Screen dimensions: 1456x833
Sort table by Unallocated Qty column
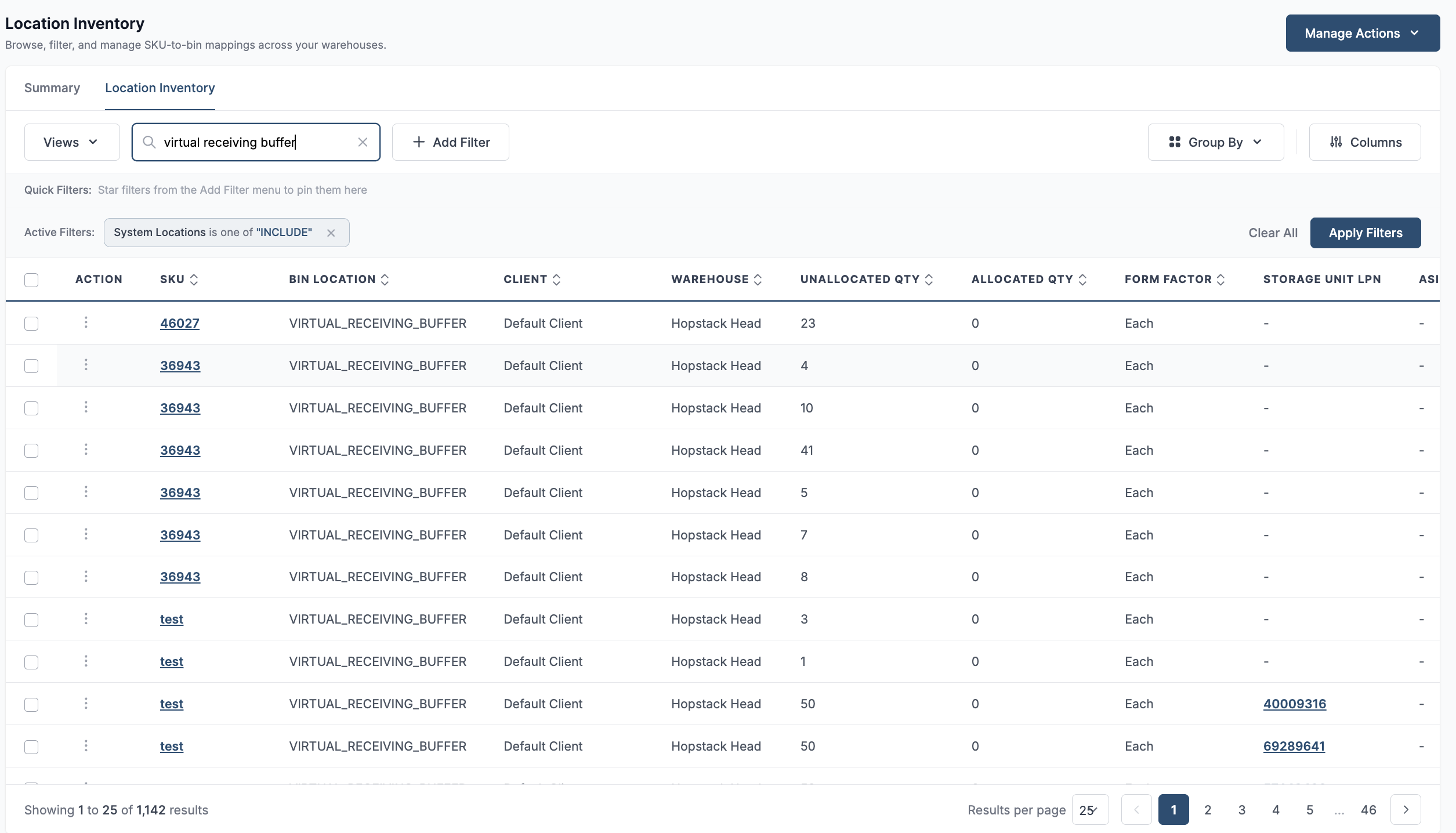(x=929, y=280)
